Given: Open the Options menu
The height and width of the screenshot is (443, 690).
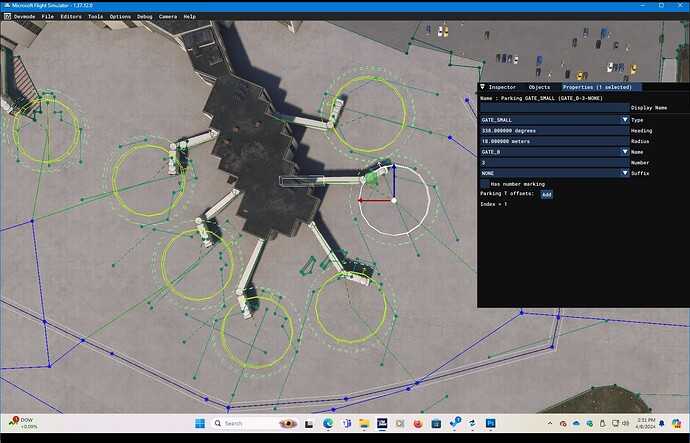Looking at the screenshot, I should (x=120, y=17).
